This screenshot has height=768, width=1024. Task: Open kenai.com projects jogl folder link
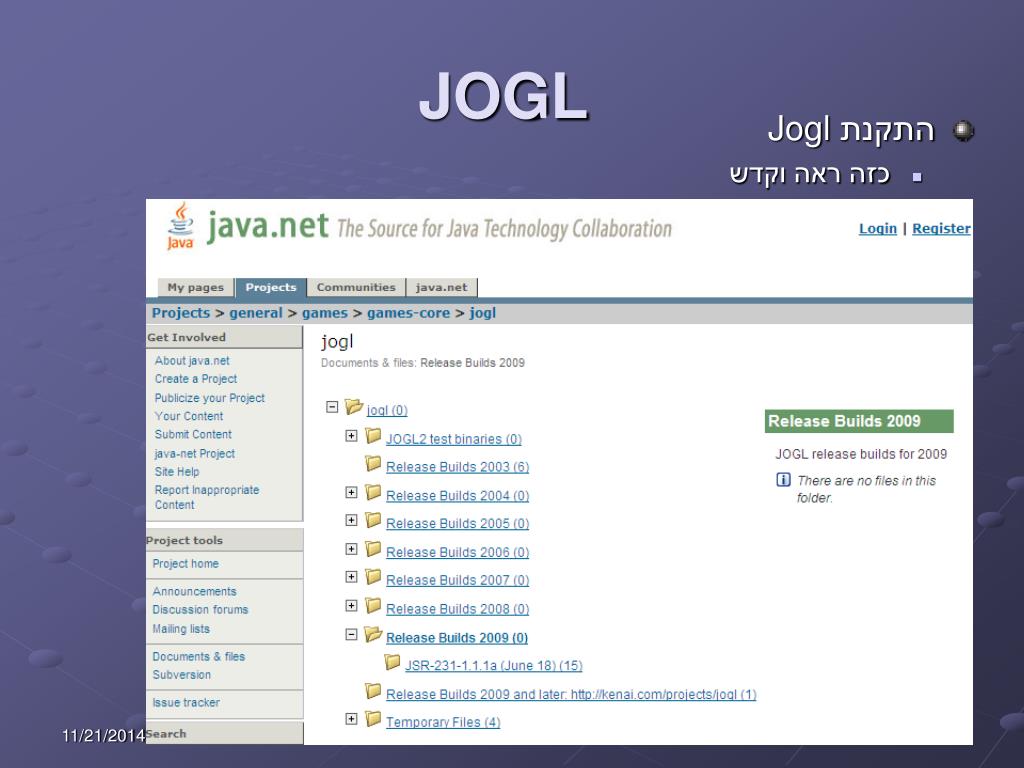point(571,694)
